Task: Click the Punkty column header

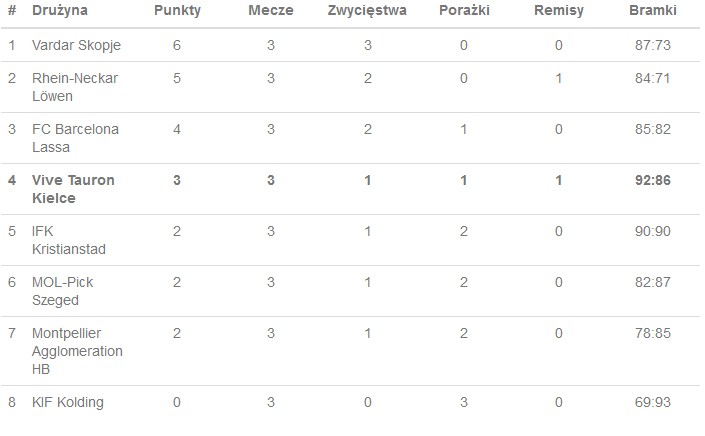Action: [177, 10]
